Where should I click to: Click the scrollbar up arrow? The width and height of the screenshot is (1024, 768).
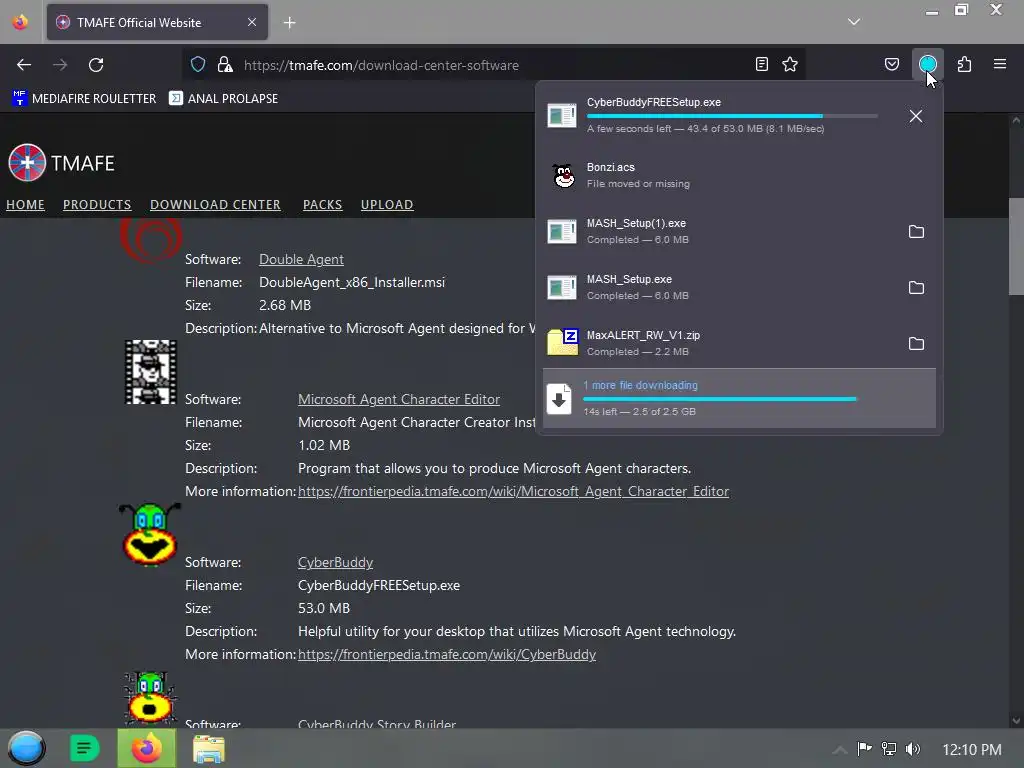click(x=1016, y=120)
